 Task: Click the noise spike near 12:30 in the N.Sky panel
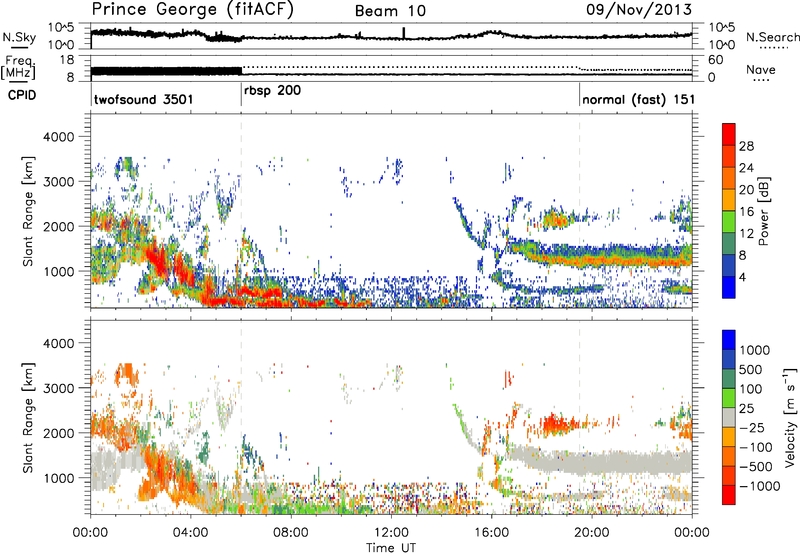point(404,33)
